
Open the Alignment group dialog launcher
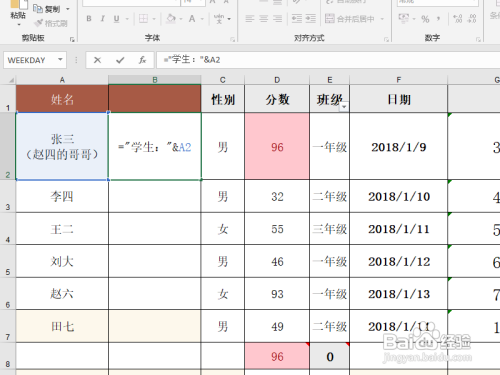386,39
